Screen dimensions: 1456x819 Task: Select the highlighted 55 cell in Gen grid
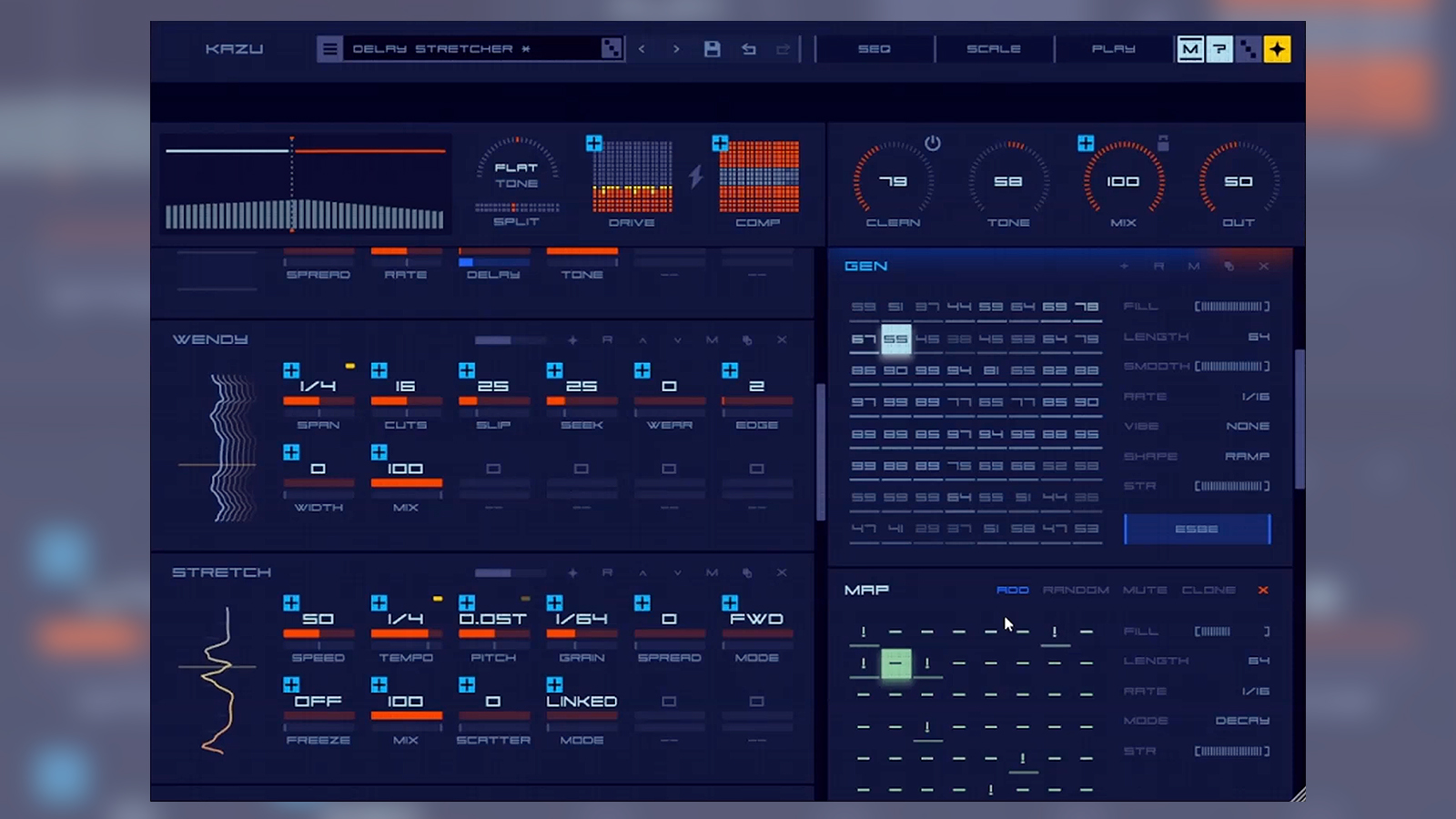(896, 339)
